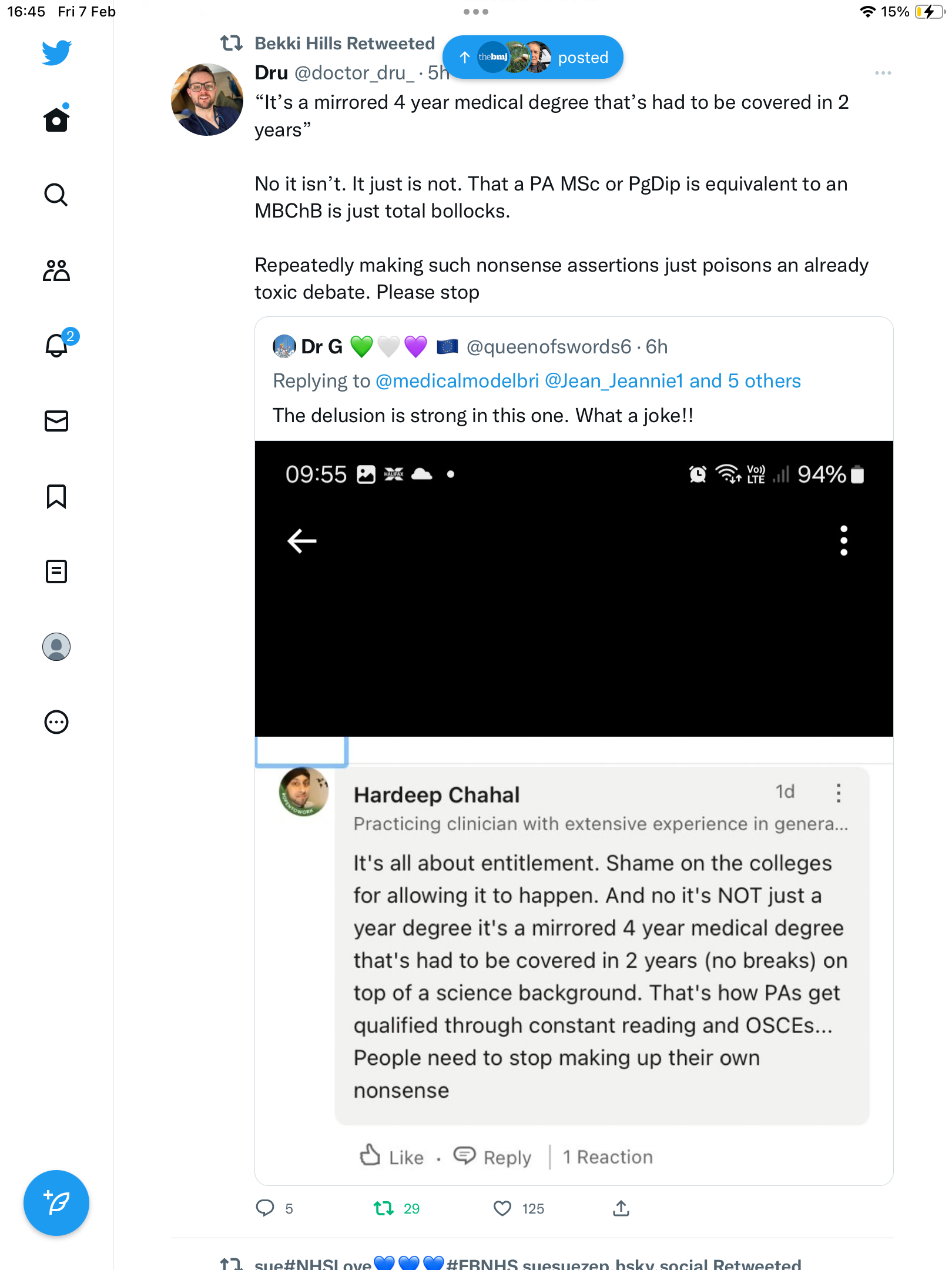The height and width of the screenshot is (1270, 952).
Task: Jump to new posts via 'posted' pill
Action: coord(532,57)
